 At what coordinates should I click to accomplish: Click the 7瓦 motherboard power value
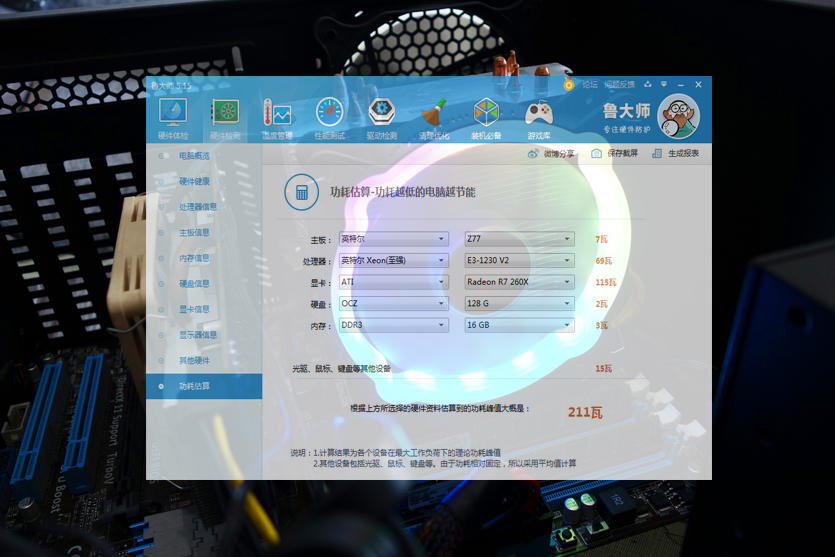601,240
